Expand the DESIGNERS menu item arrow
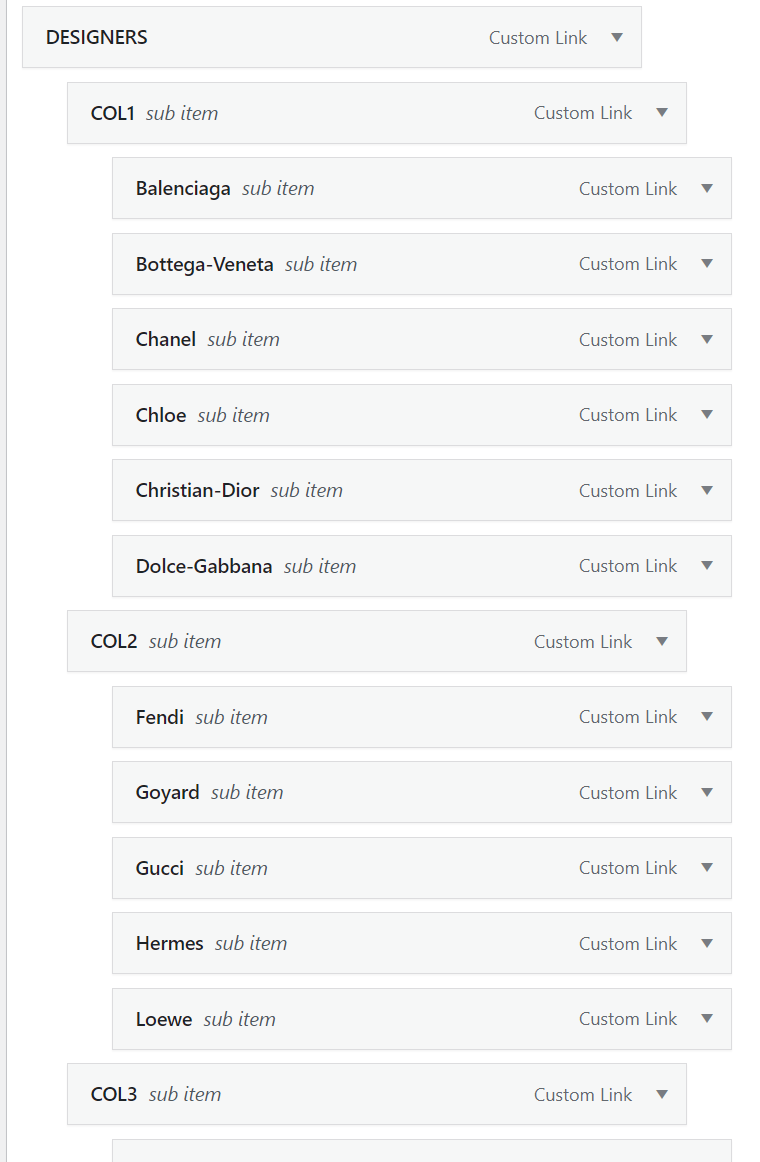 (x=617, y=38)
